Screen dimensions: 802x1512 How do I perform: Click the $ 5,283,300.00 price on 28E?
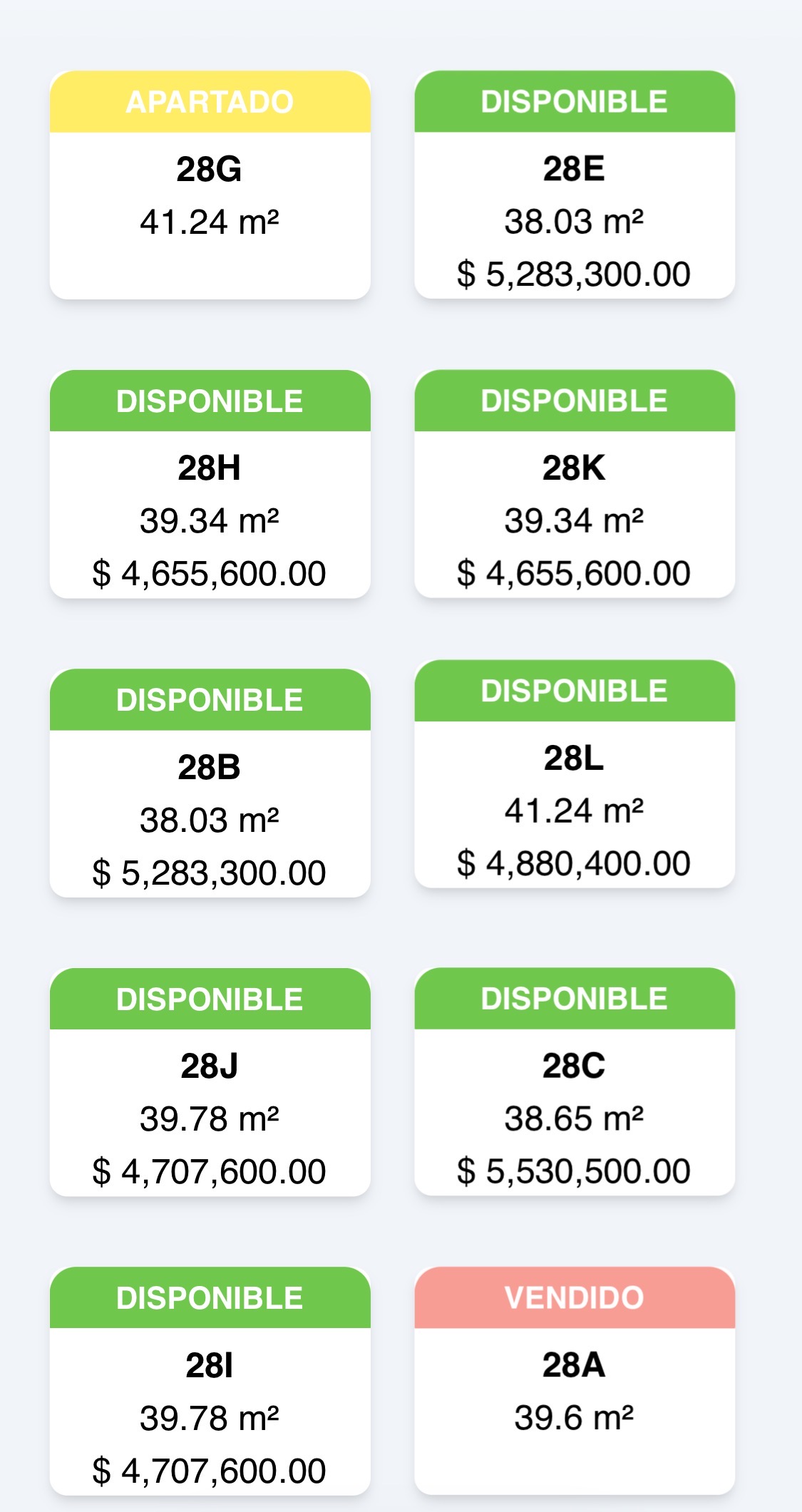pyautogui.click(x=574, y=274)
